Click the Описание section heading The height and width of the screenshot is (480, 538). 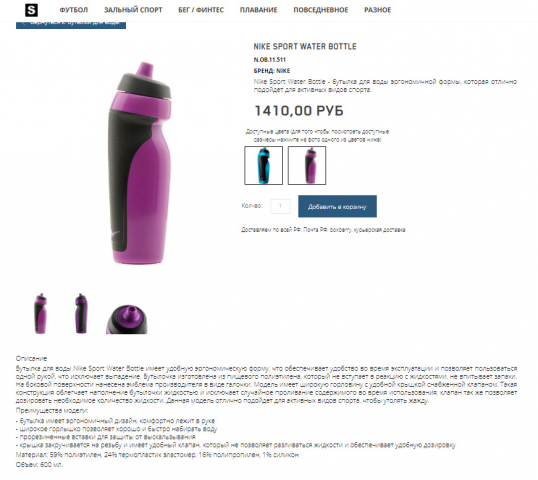[31, 359]
